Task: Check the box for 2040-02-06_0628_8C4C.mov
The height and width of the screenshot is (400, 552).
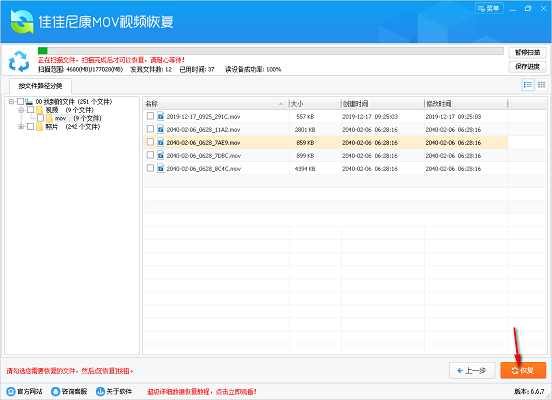Action: click(x=150, y=168)
